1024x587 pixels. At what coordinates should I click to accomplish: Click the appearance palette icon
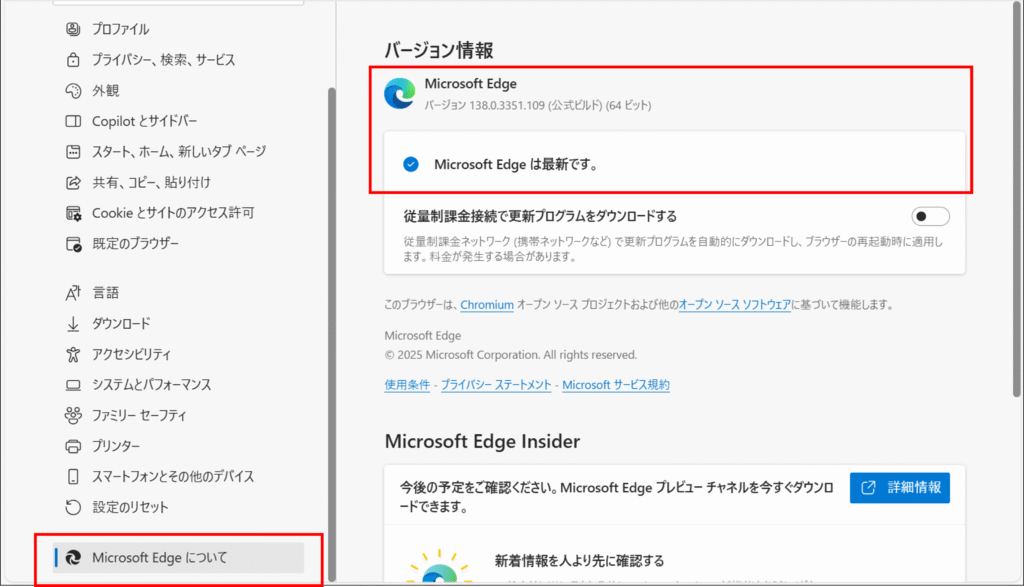[73, 90]
